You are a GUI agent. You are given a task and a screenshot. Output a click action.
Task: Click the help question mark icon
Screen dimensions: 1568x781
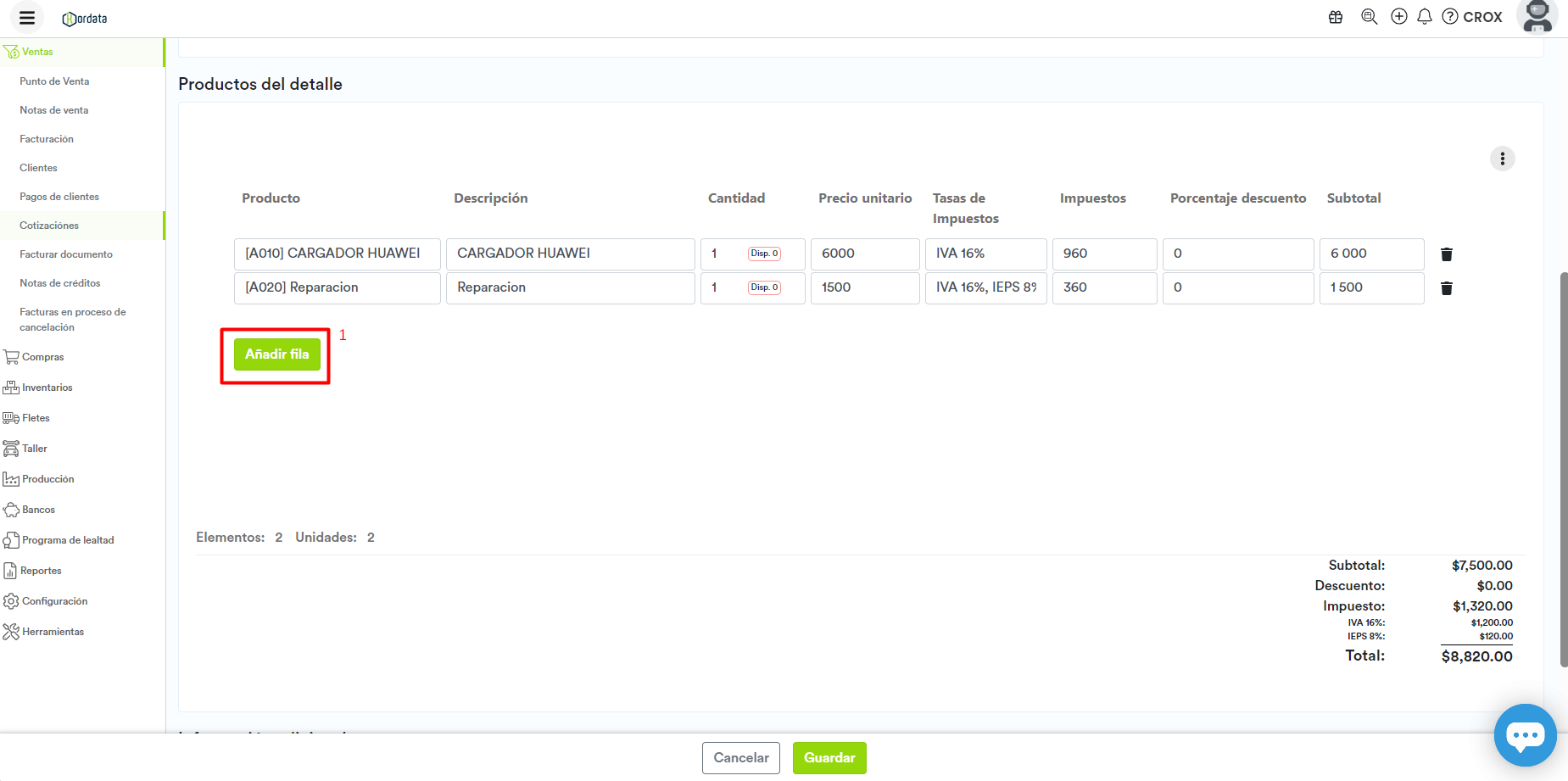[x=1450, y=17]
